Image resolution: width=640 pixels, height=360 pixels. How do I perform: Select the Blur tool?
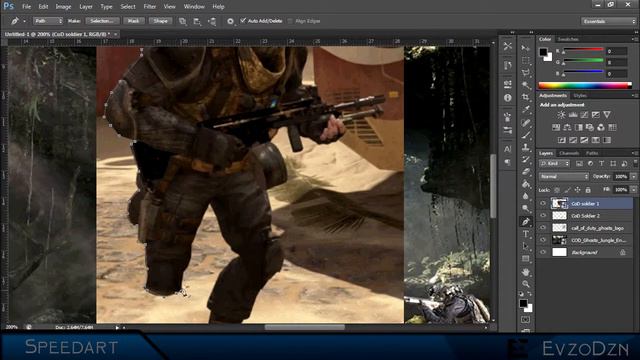point(526,196)
